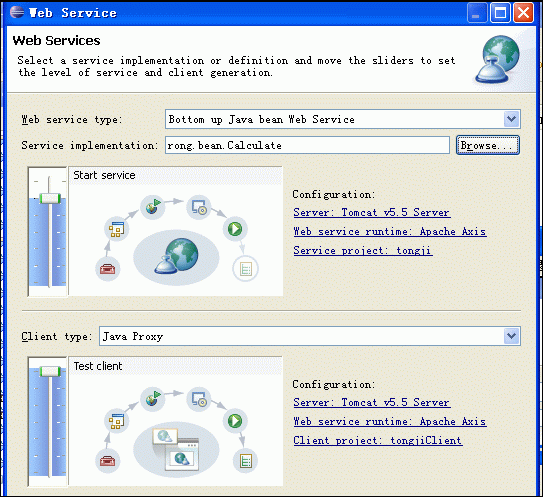Viewport: 543px width, 497px height.
Task: Open service Server: Tomcat v5.5 Server link
Action: coord(372,212)
